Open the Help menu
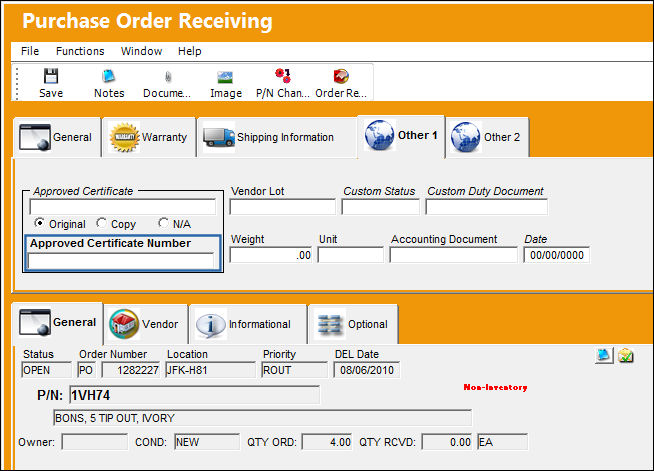 click(x=190, y=51)
